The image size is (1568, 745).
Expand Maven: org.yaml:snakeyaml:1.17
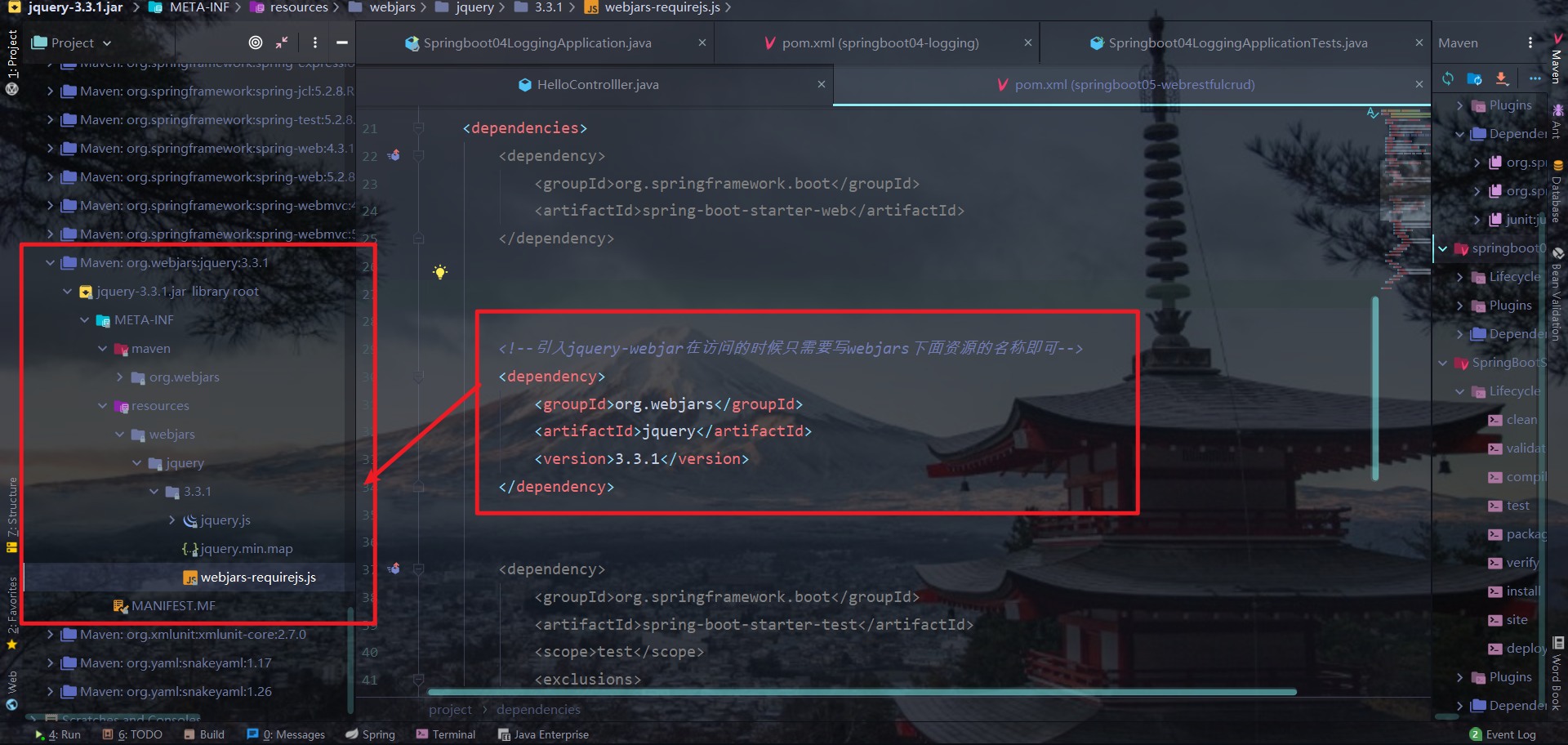coord(51,663)
